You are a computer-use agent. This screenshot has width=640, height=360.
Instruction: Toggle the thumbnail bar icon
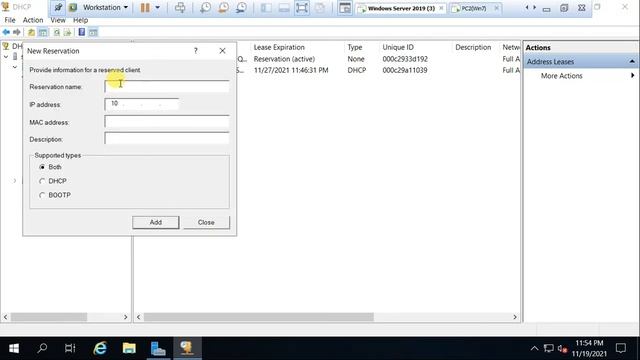284,8
